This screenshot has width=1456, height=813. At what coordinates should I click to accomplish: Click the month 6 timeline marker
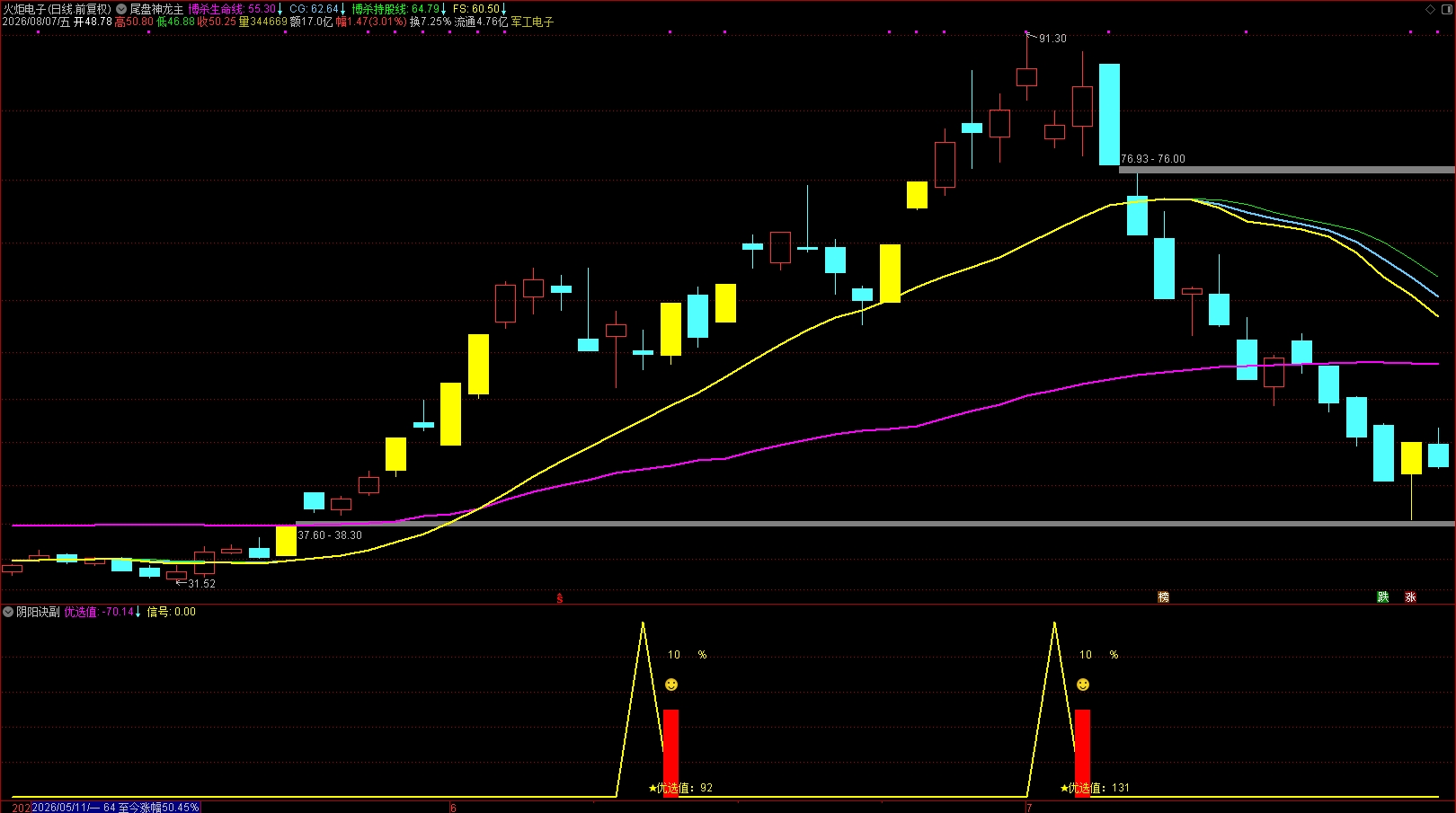(453, 808)
